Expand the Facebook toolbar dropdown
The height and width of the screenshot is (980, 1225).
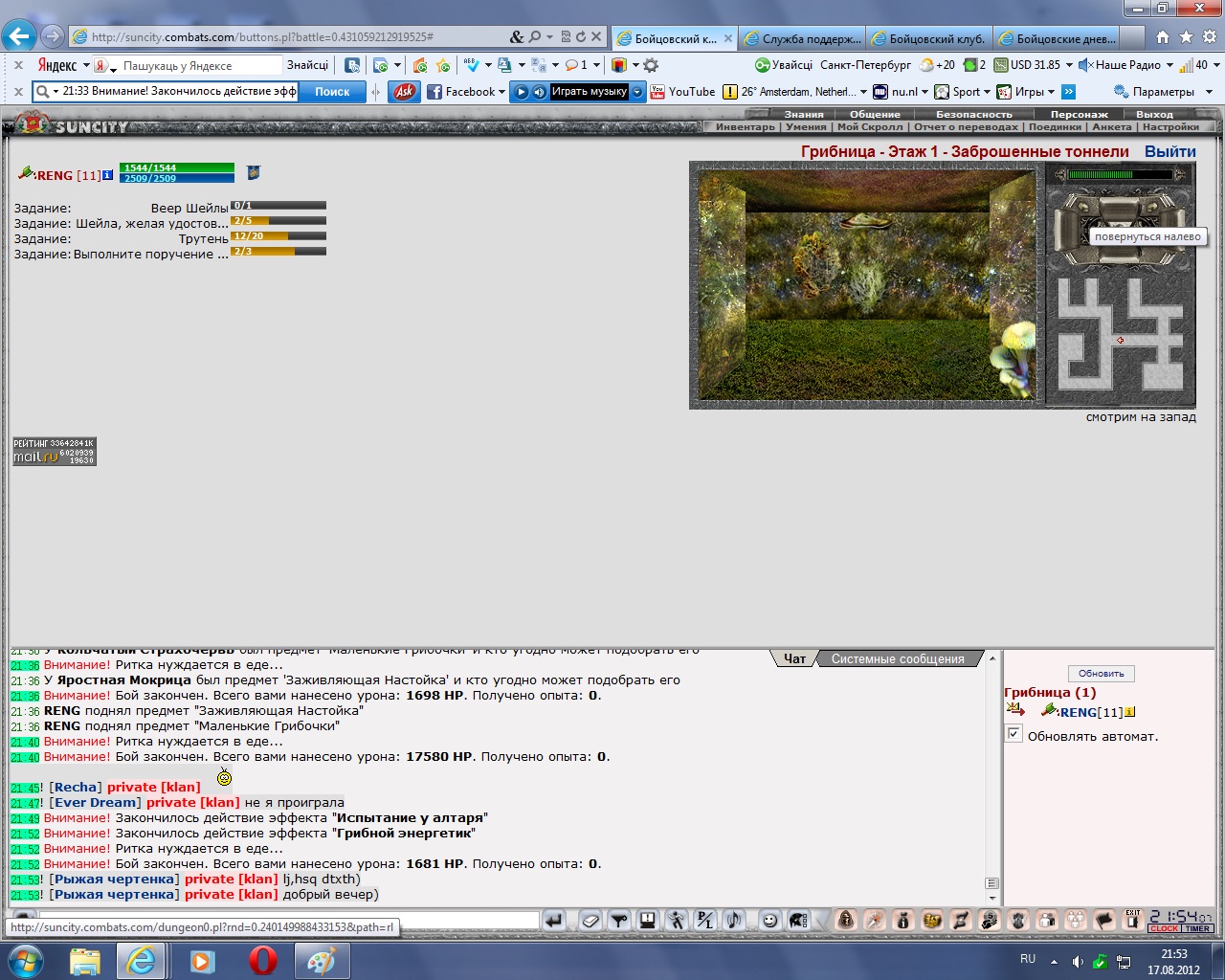click(501, 92)
